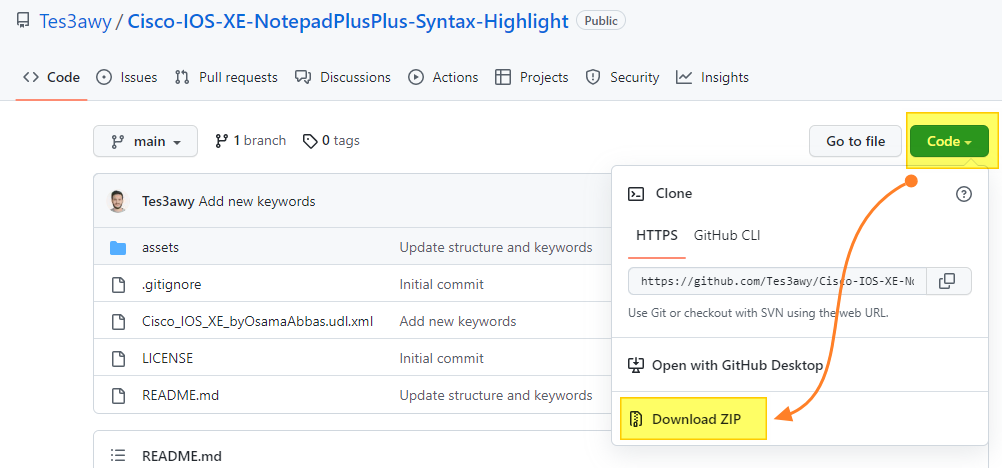The height and width of the screenshot is (468, 1002).
Task: Open the Pull requests tab
Action: click(226, 77)
